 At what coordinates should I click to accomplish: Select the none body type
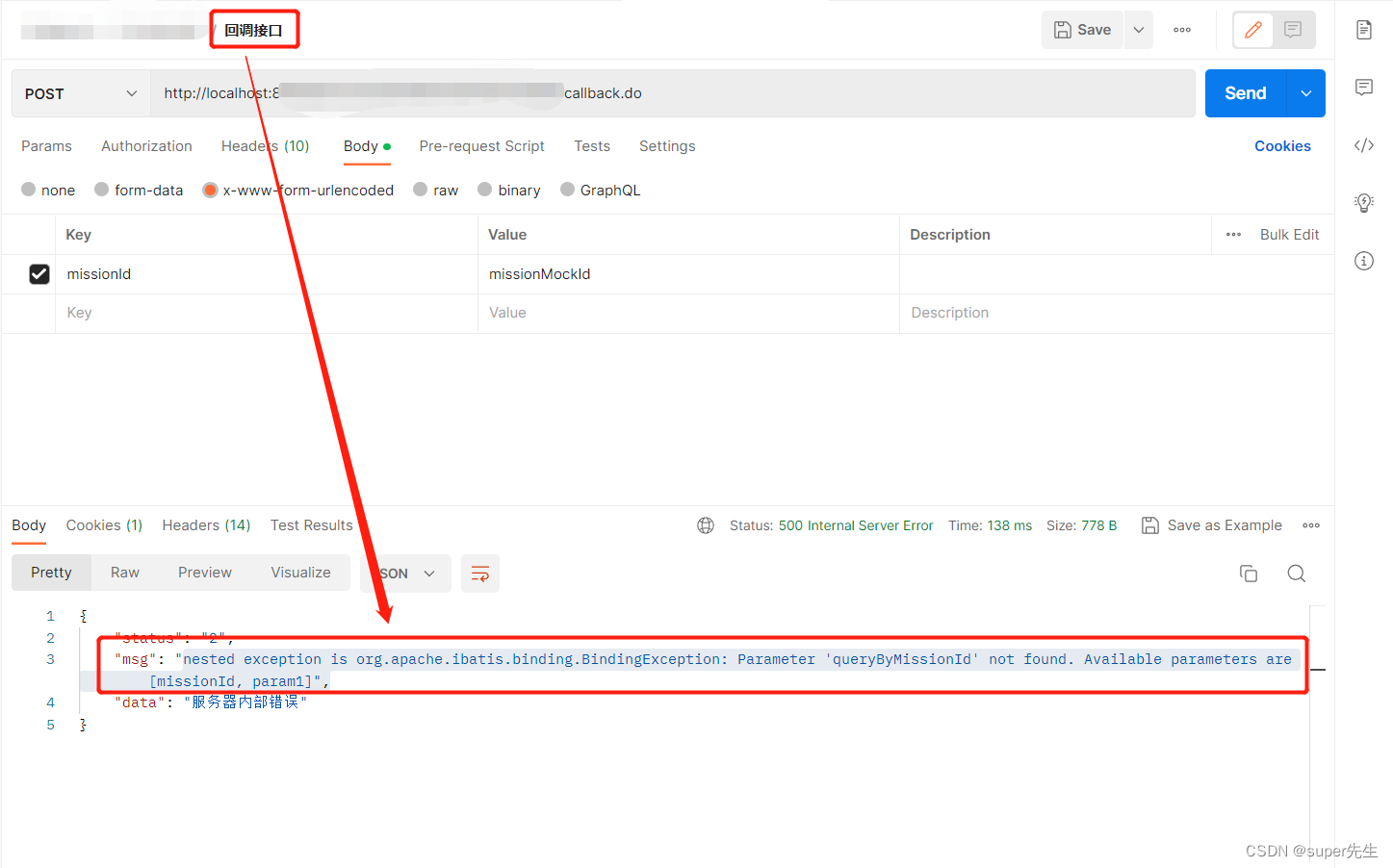[x=48, y=191]
